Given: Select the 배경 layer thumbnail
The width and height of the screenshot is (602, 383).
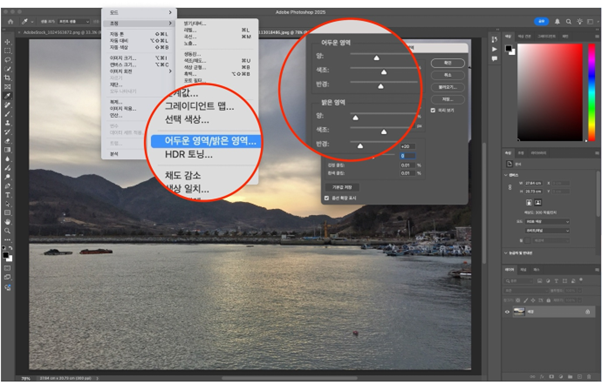Looking at the screenshot, I should [x=519, y=312].
